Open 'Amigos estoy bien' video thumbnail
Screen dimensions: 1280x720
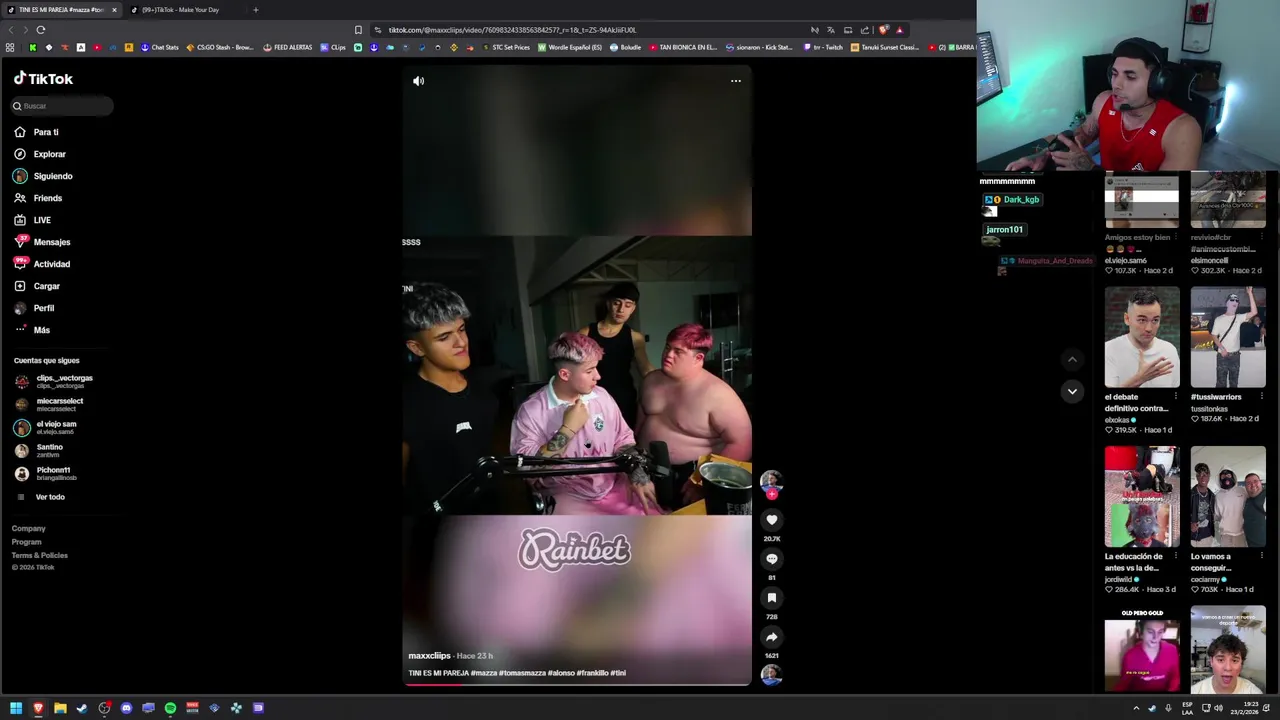[1142, 201]
